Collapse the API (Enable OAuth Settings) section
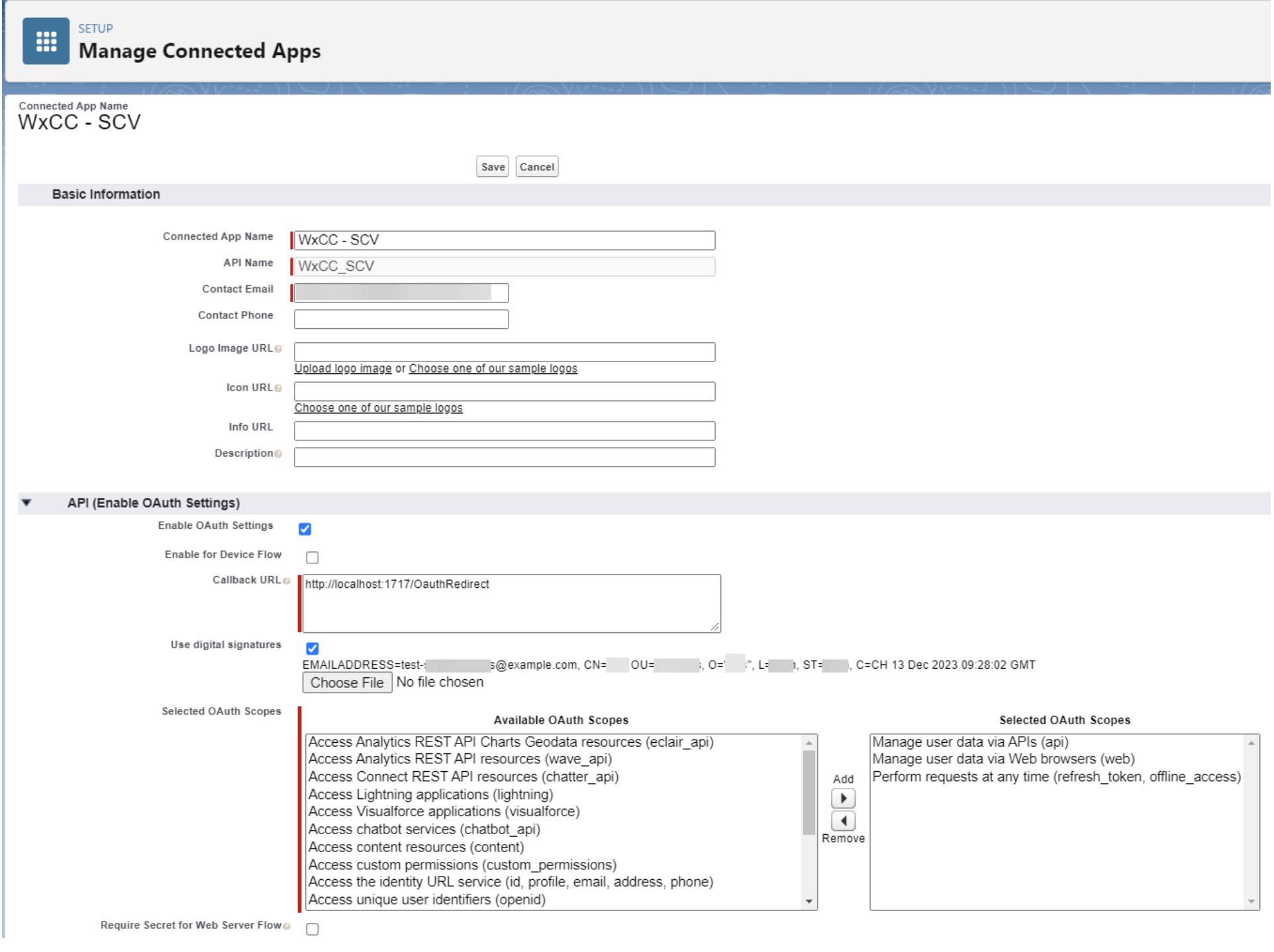Screen dimensions: 1274x952 click(x=26, y=504)
